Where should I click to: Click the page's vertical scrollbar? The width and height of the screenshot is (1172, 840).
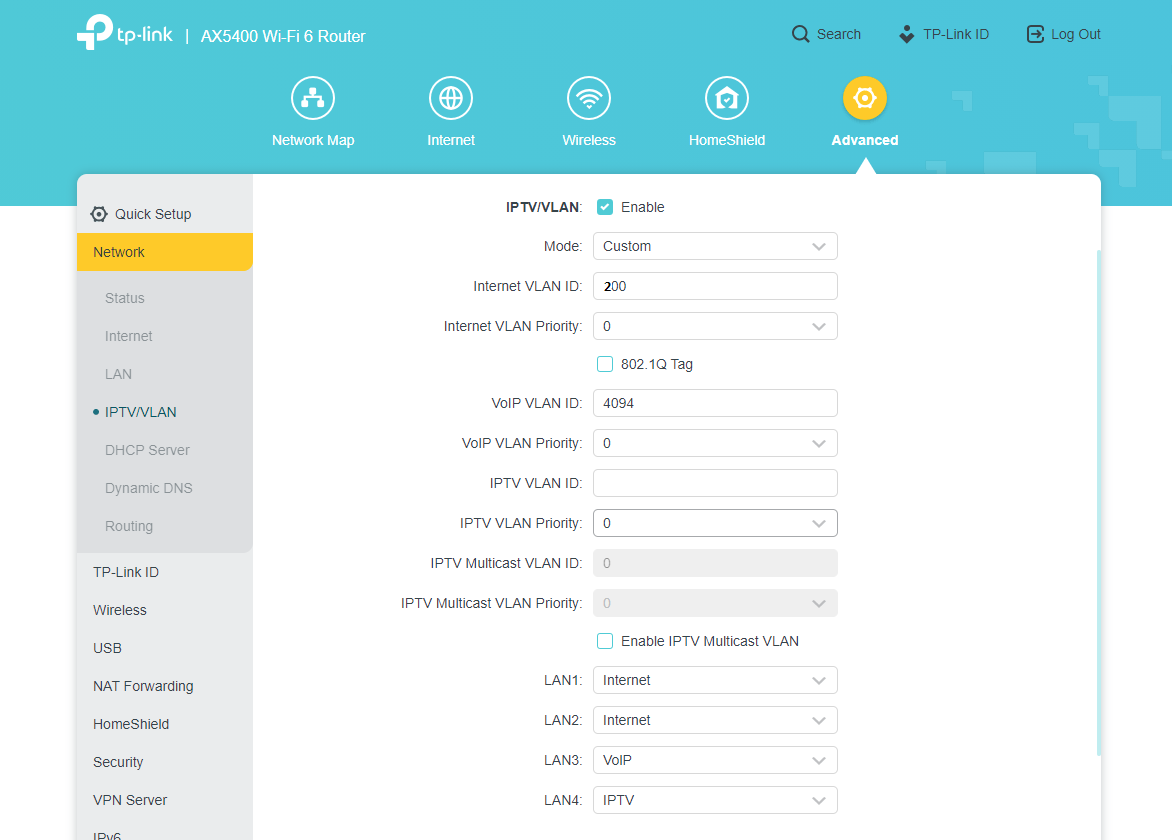[x=1098, y=500]
